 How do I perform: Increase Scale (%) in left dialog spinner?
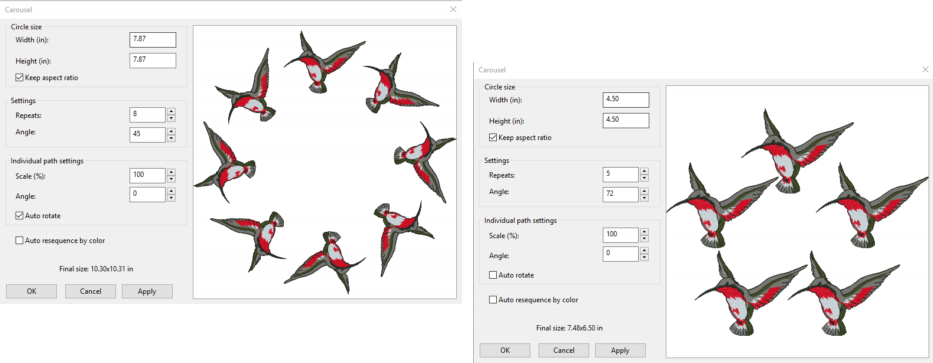(171, 172)
